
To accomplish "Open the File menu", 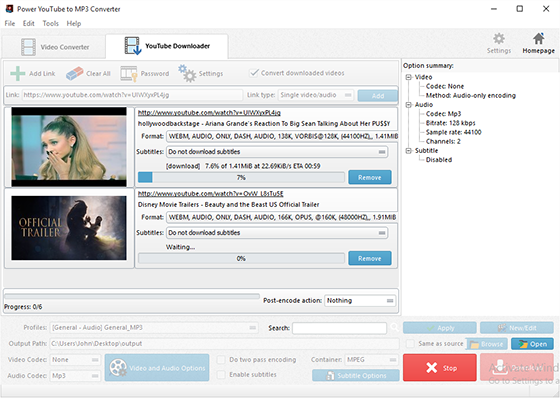I will (10, 24).
